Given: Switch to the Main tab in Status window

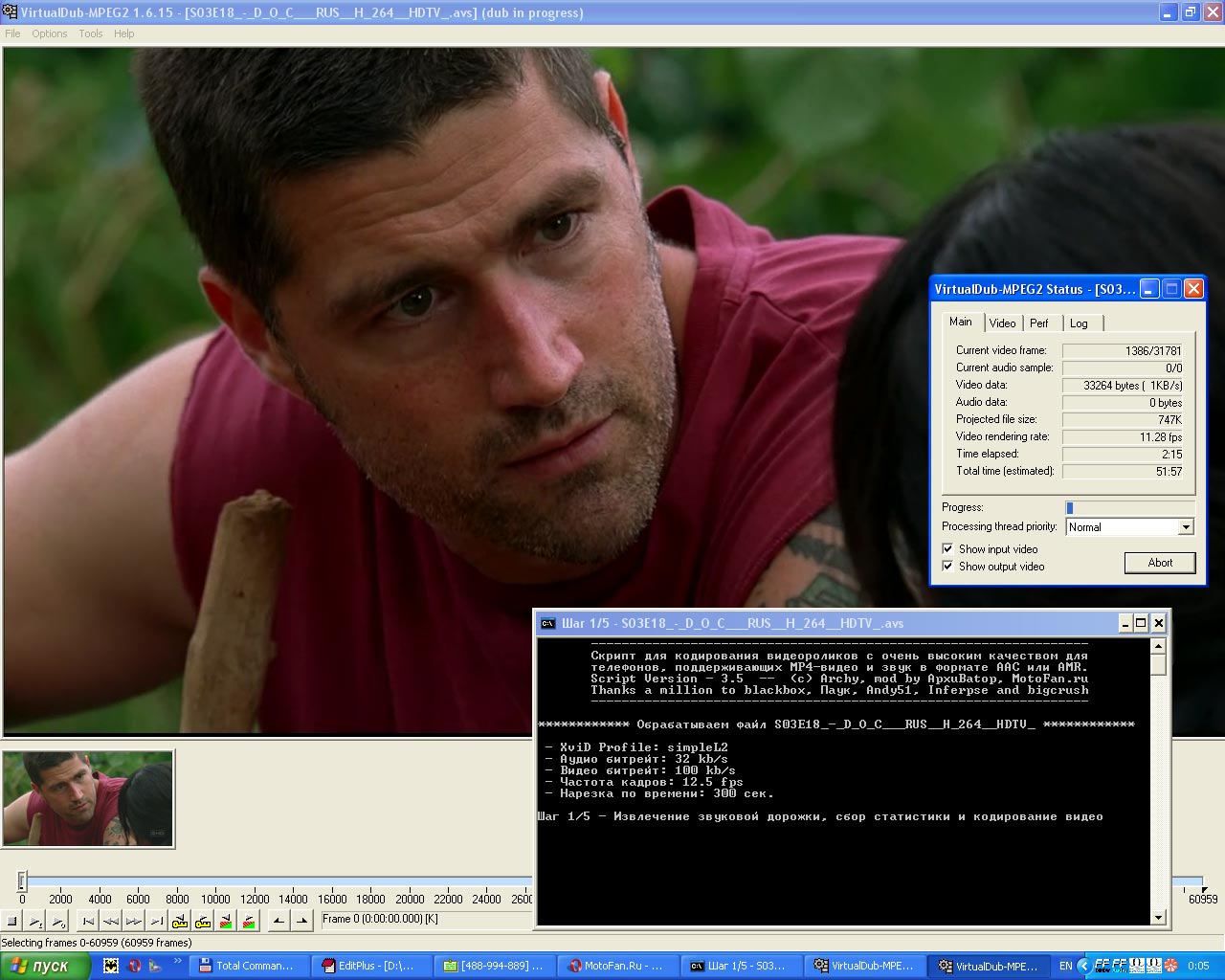Looking at the screenshot, I should coord(961,322).
